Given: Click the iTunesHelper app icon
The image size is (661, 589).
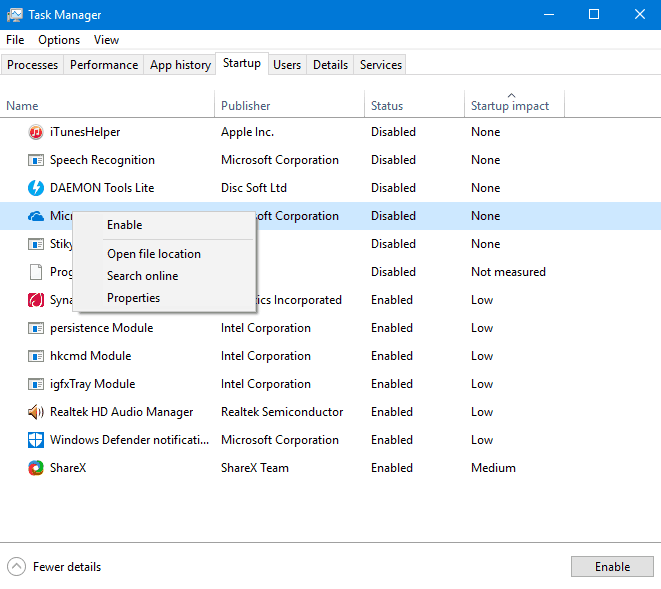Looking at the screenshot, I should (x=36, y=132).
